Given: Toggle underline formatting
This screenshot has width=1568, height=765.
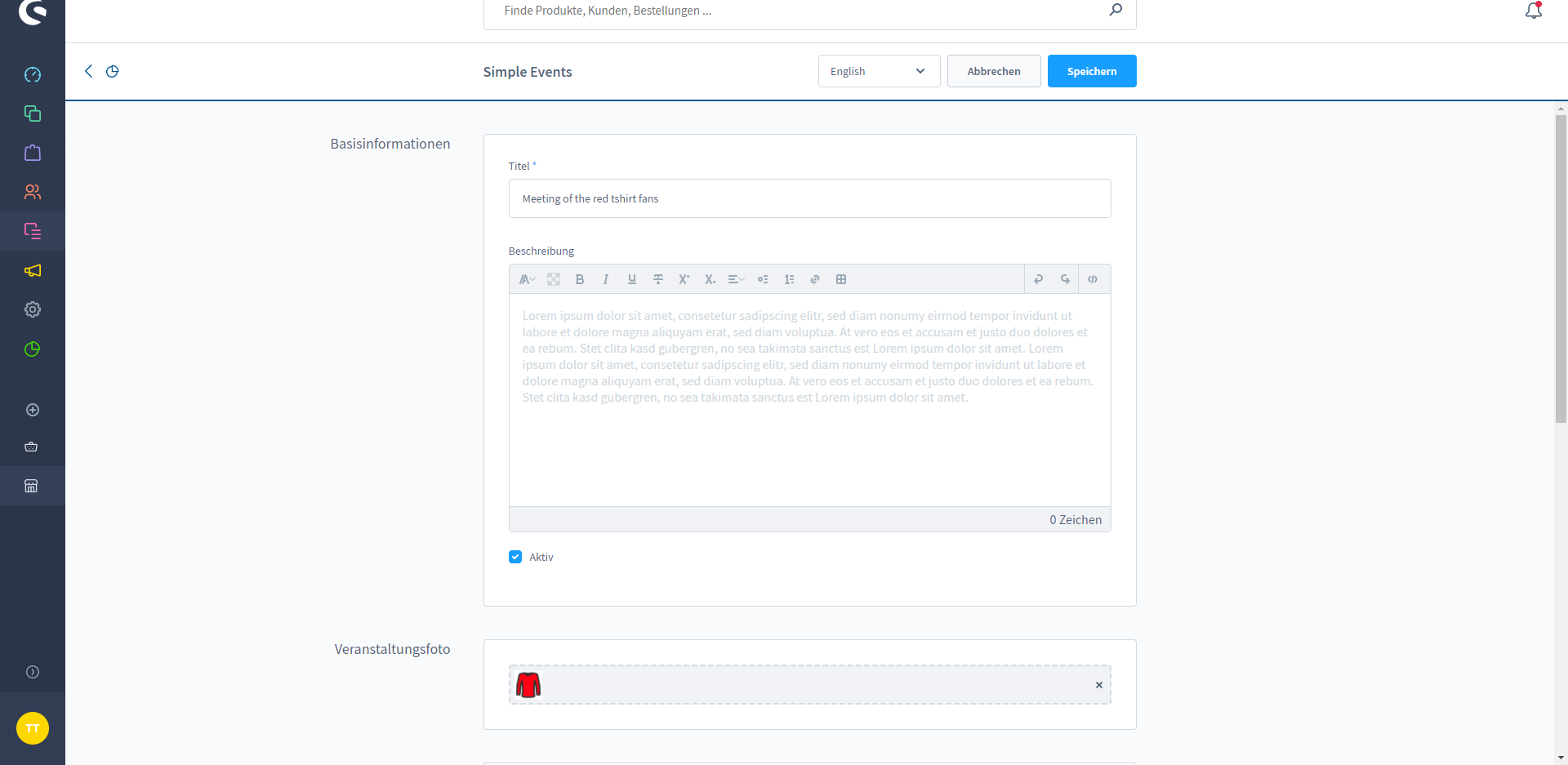Looking at the screenshot, I should click(x=632, y=279).
